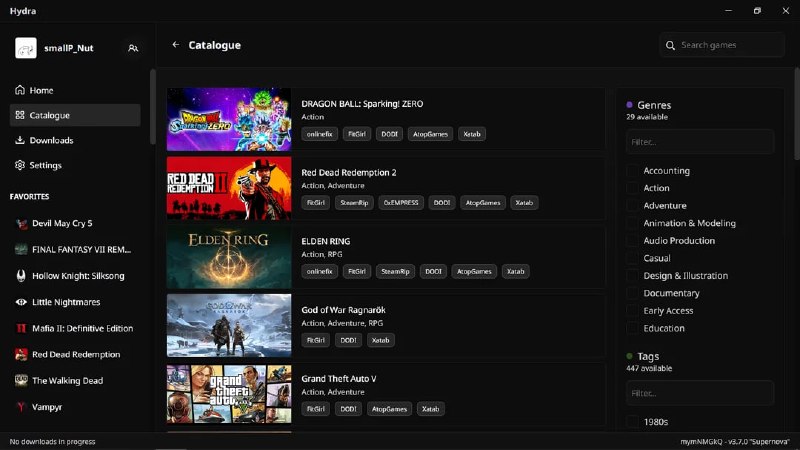Tick the Early Access checkbox
The height and width of the screenshot is (450, 800).
[x=632, y=311]
